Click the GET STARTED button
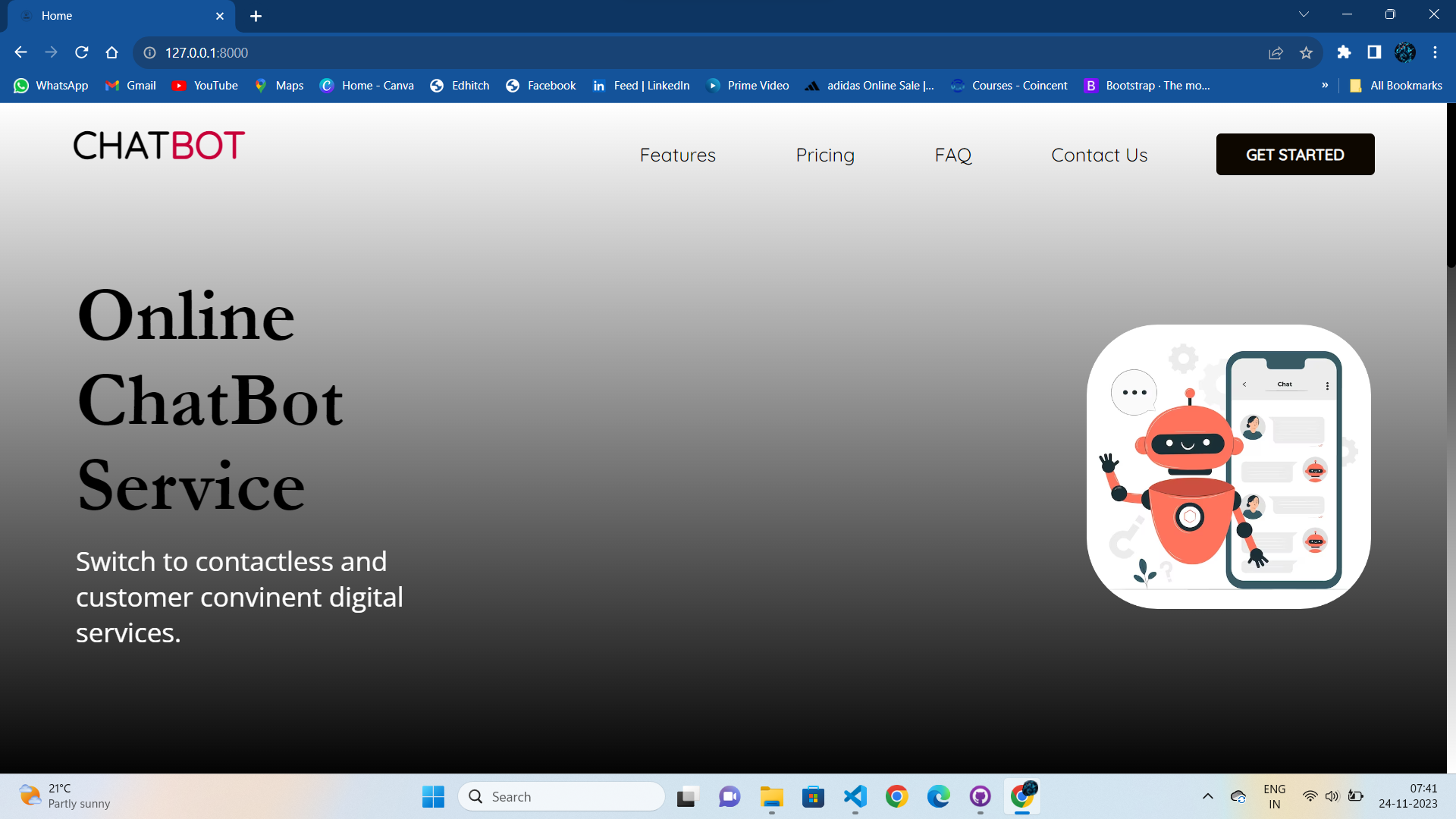The height and width of the screenshot is (819, 1456). point(1295,155)
